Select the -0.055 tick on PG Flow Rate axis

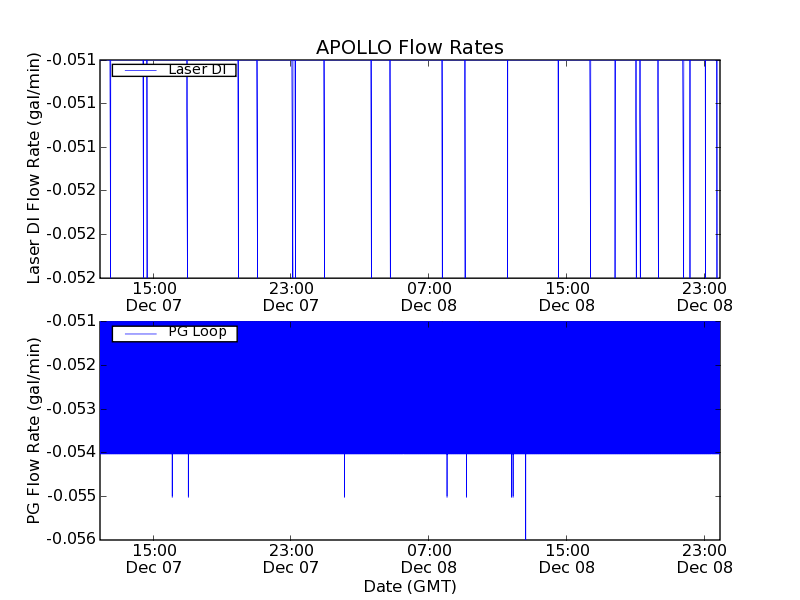point(71,495)
